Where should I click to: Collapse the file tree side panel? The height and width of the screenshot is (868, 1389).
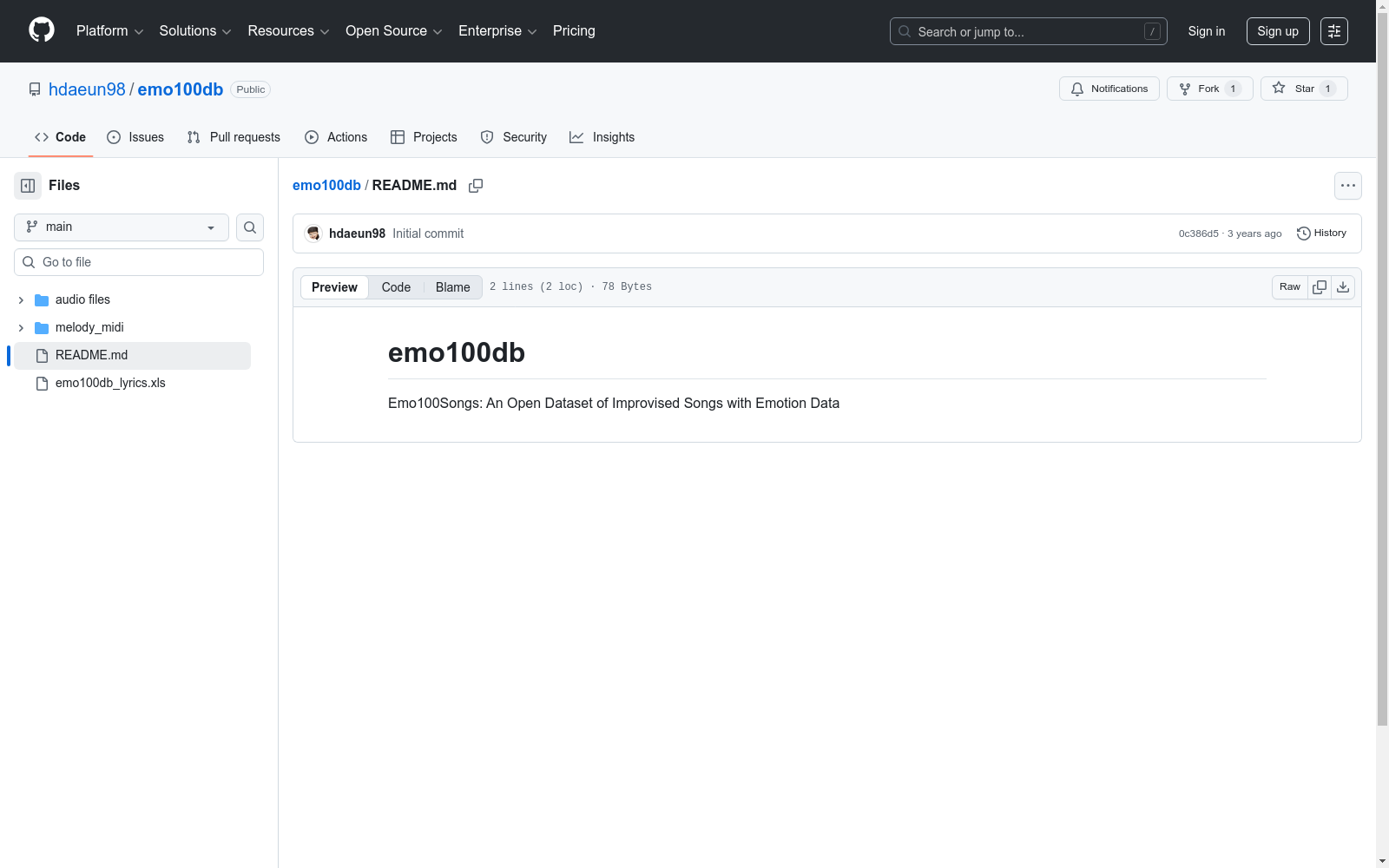click(28, 186)
